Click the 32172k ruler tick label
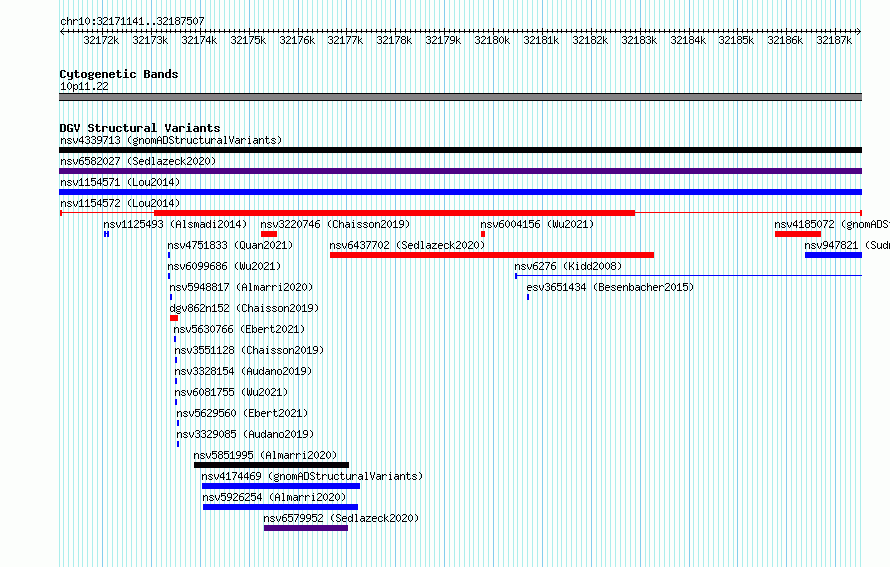The height and width of the screenshot is (567, 890). click(101, 40)
